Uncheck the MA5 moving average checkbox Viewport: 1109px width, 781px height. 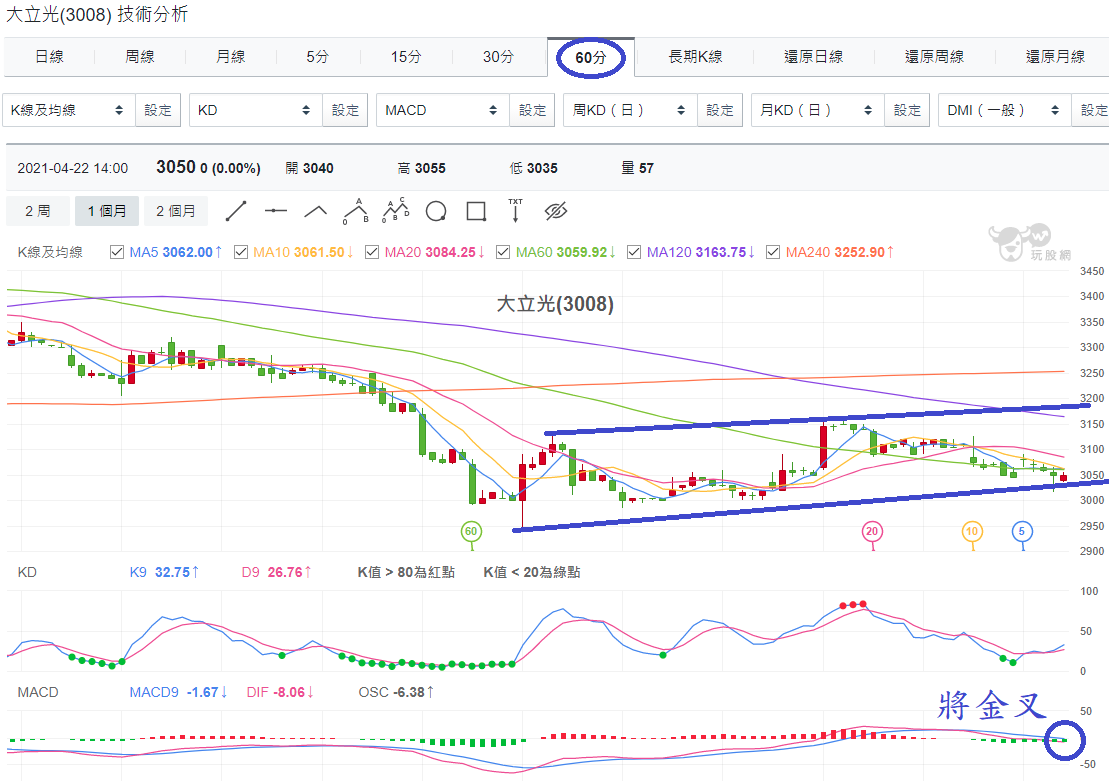click(x=117, y=252)
